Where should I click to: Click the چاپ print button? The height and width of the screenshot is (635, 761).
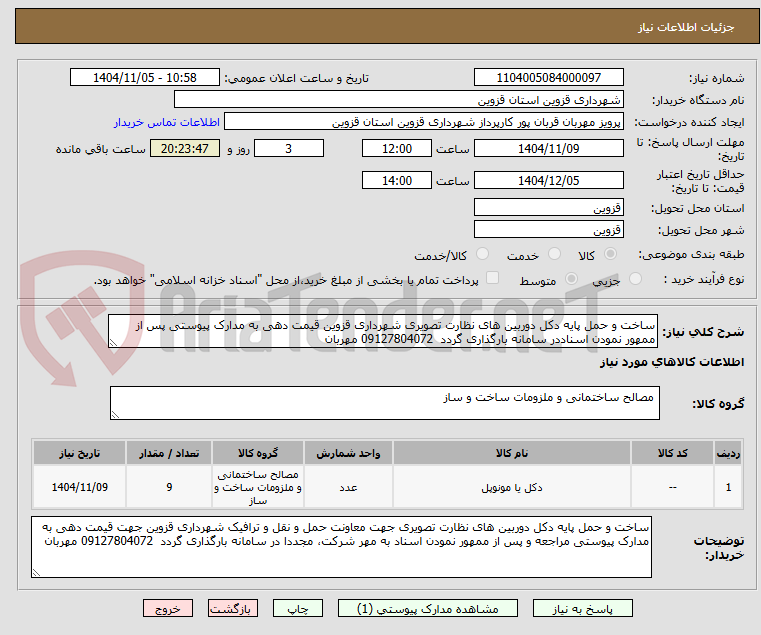point(298,608)
